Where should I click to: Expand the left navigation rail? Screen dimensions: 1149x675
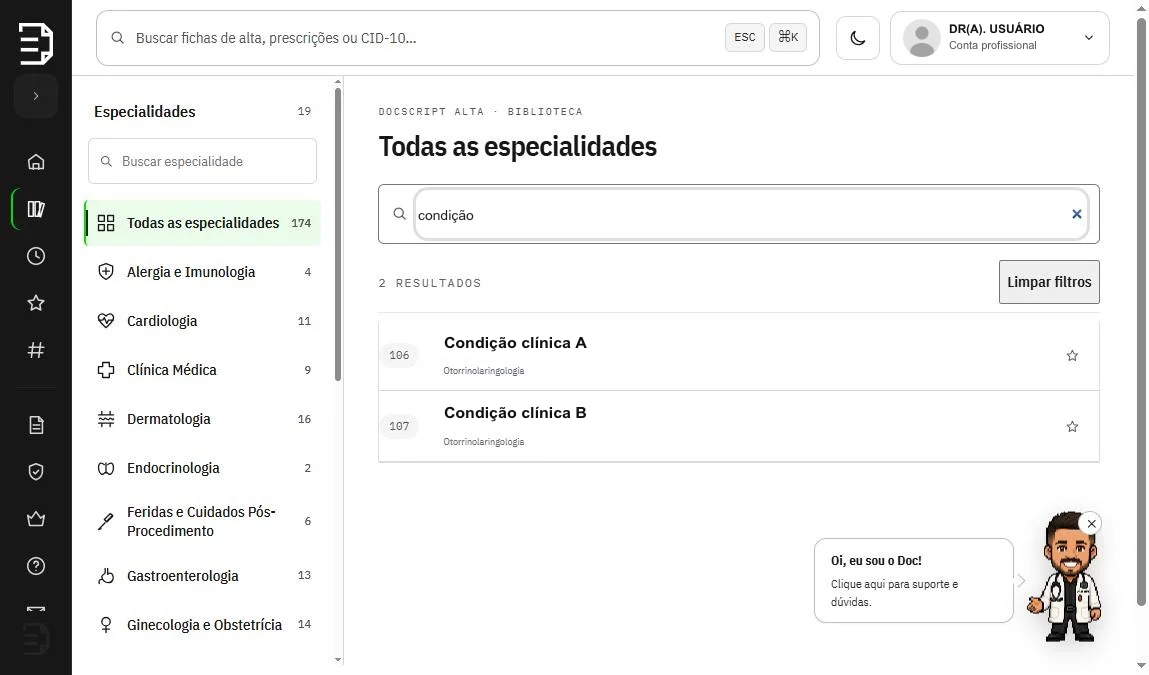[36, 96]
